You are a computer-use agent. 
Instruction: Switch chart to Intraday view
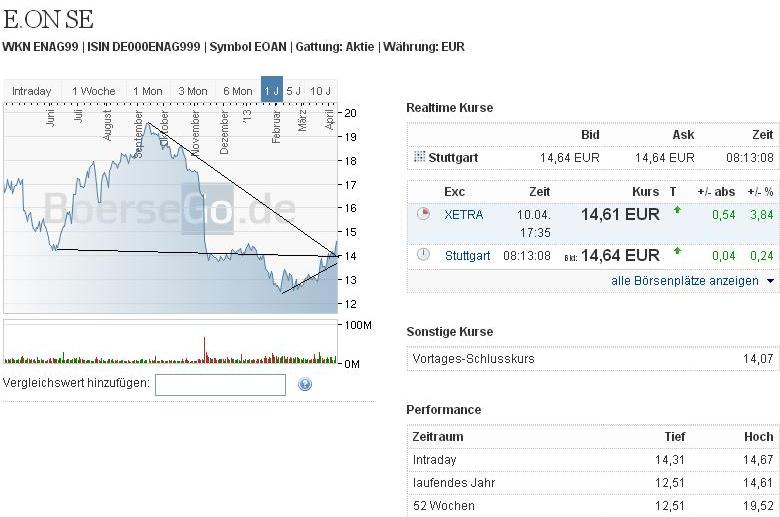click(31, 91)
